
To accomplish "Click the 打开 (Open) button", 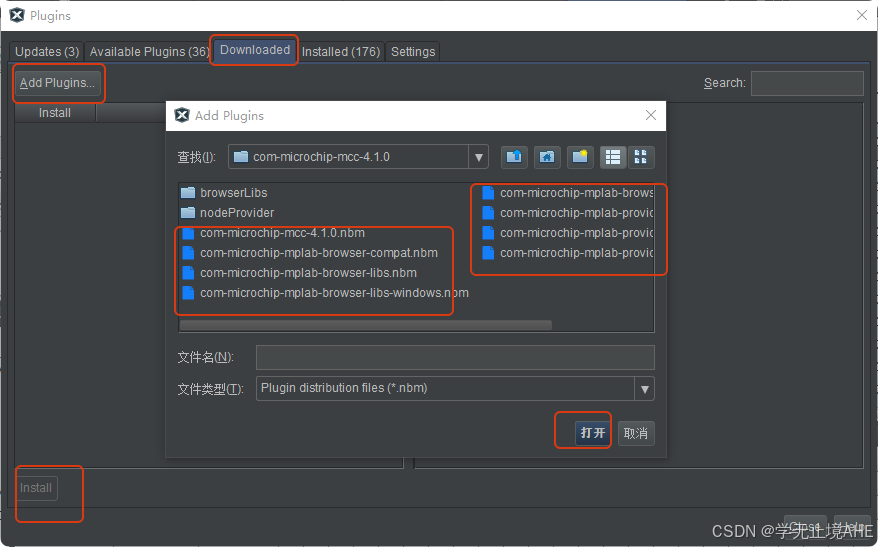I will pyautogui.click(x=592, y=433).
